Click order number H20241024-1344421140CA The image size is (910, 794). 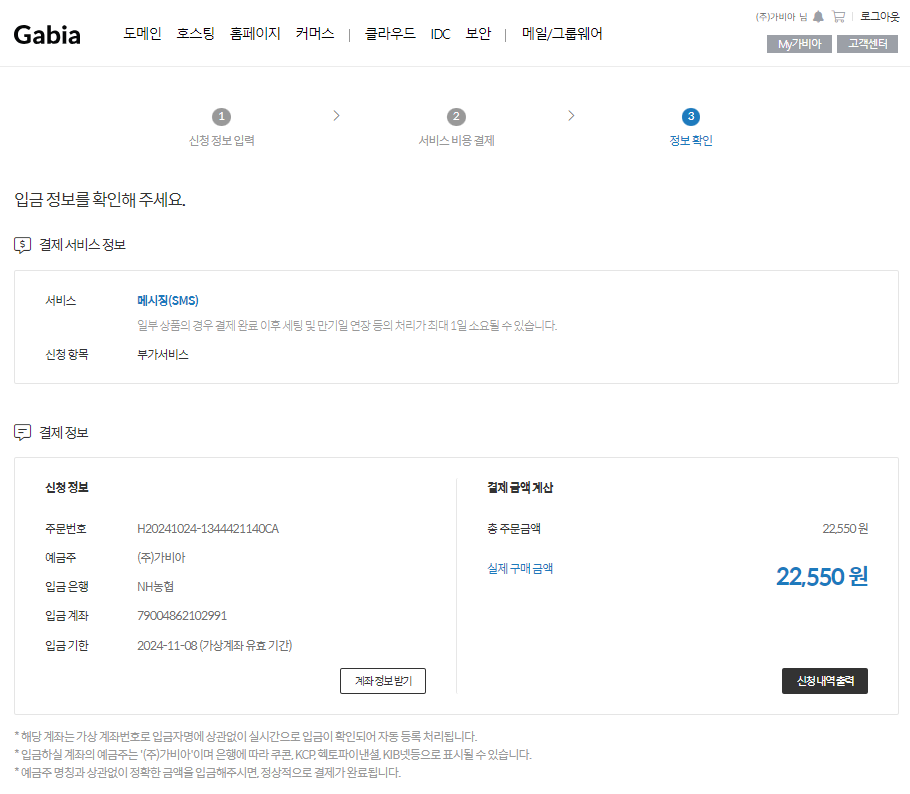[208, 529]
